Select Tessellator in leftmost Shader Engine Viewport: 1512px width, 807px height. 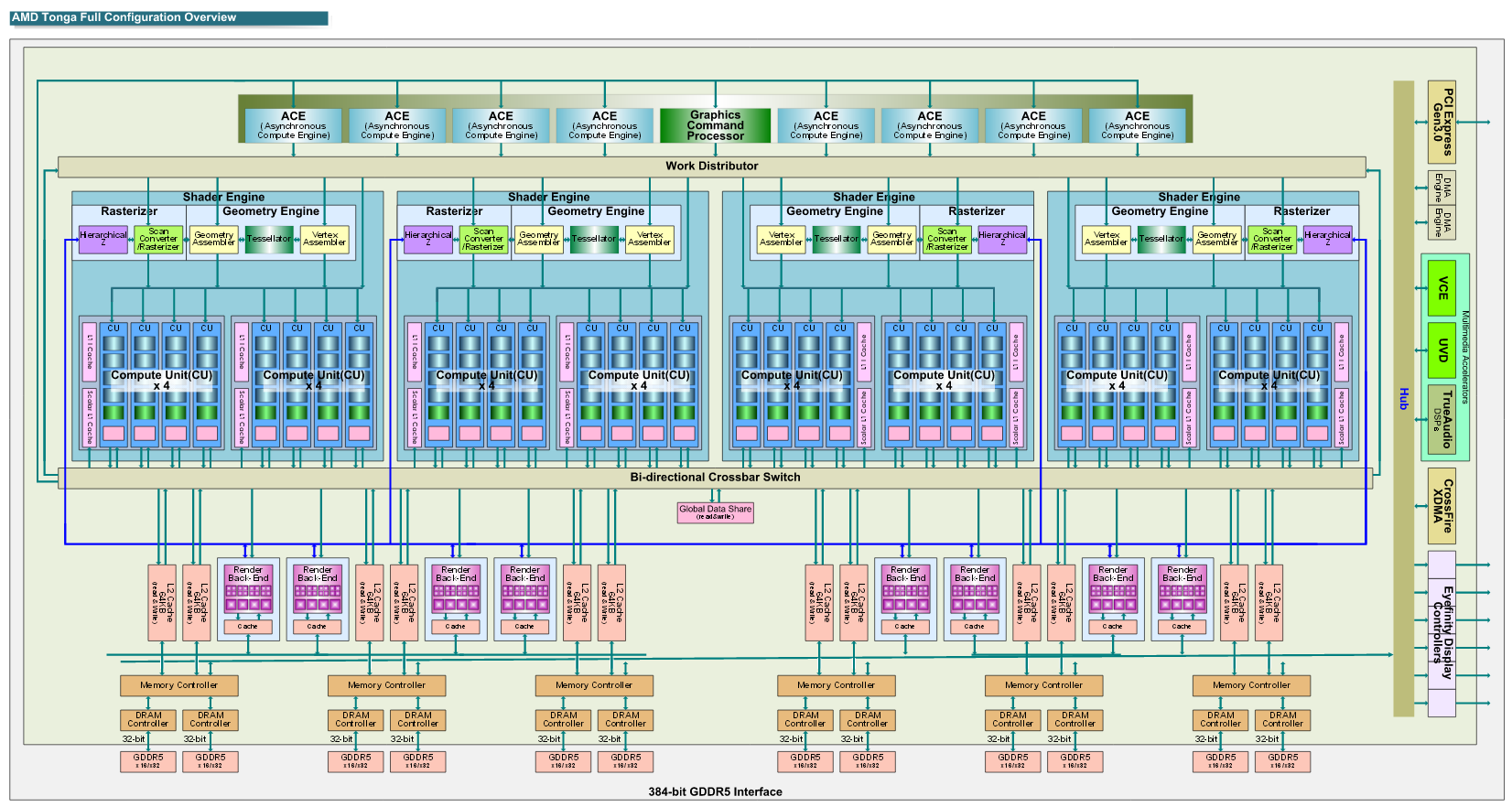(x=269, y=240)
